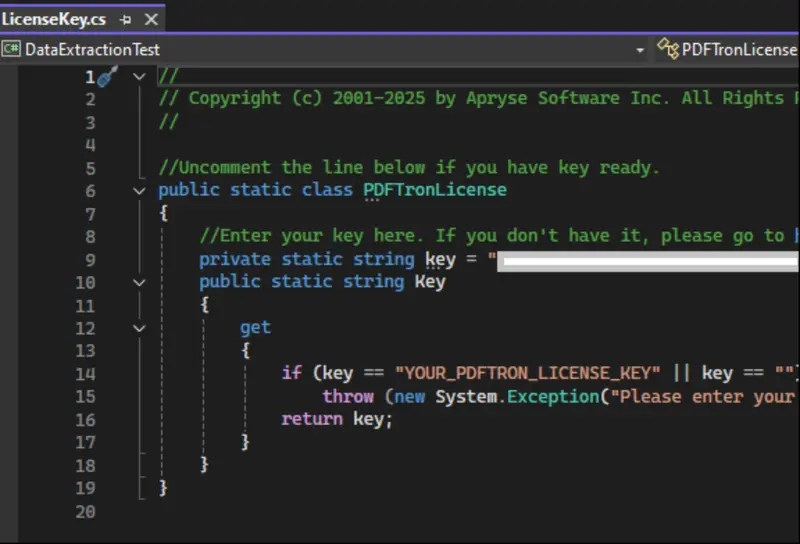Click line number 14 in the margin
The image size is (800, 544).
pyautogui.click(x=85, y=374)
